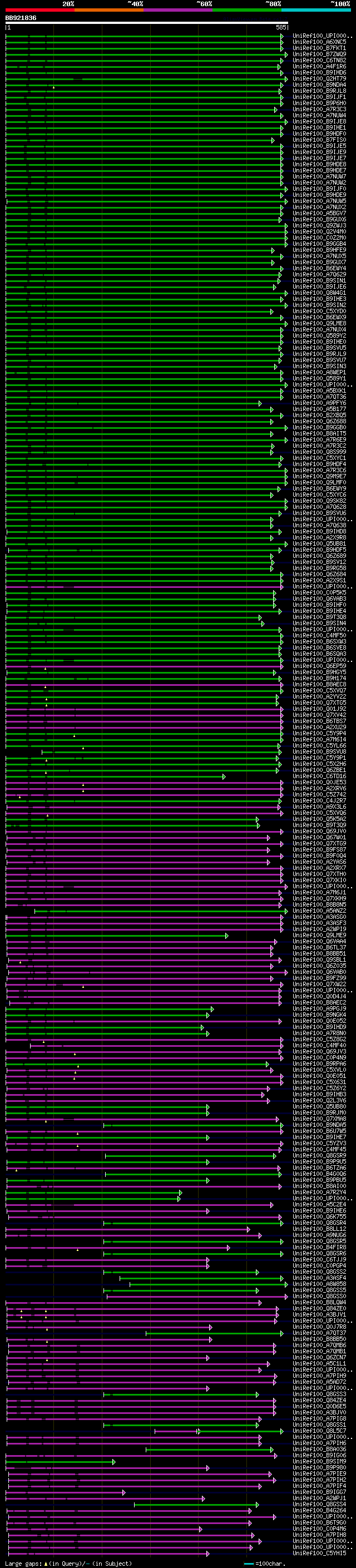Open hit UniRef100_A5BGV7
356x1568 pixels.
(x=319, y=213)
